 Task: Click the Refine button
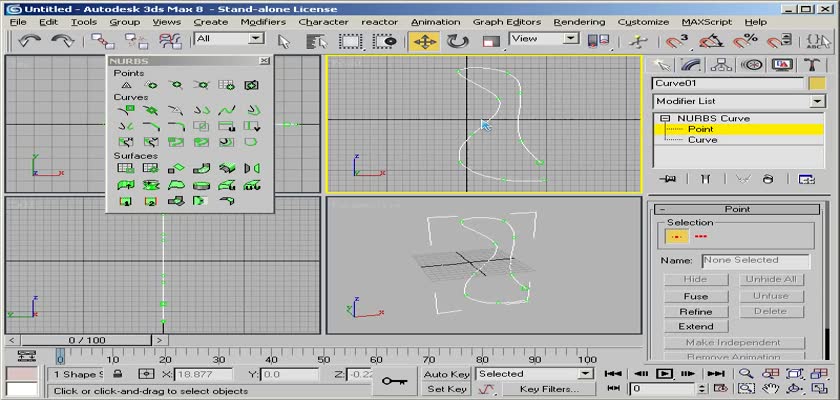696,312
